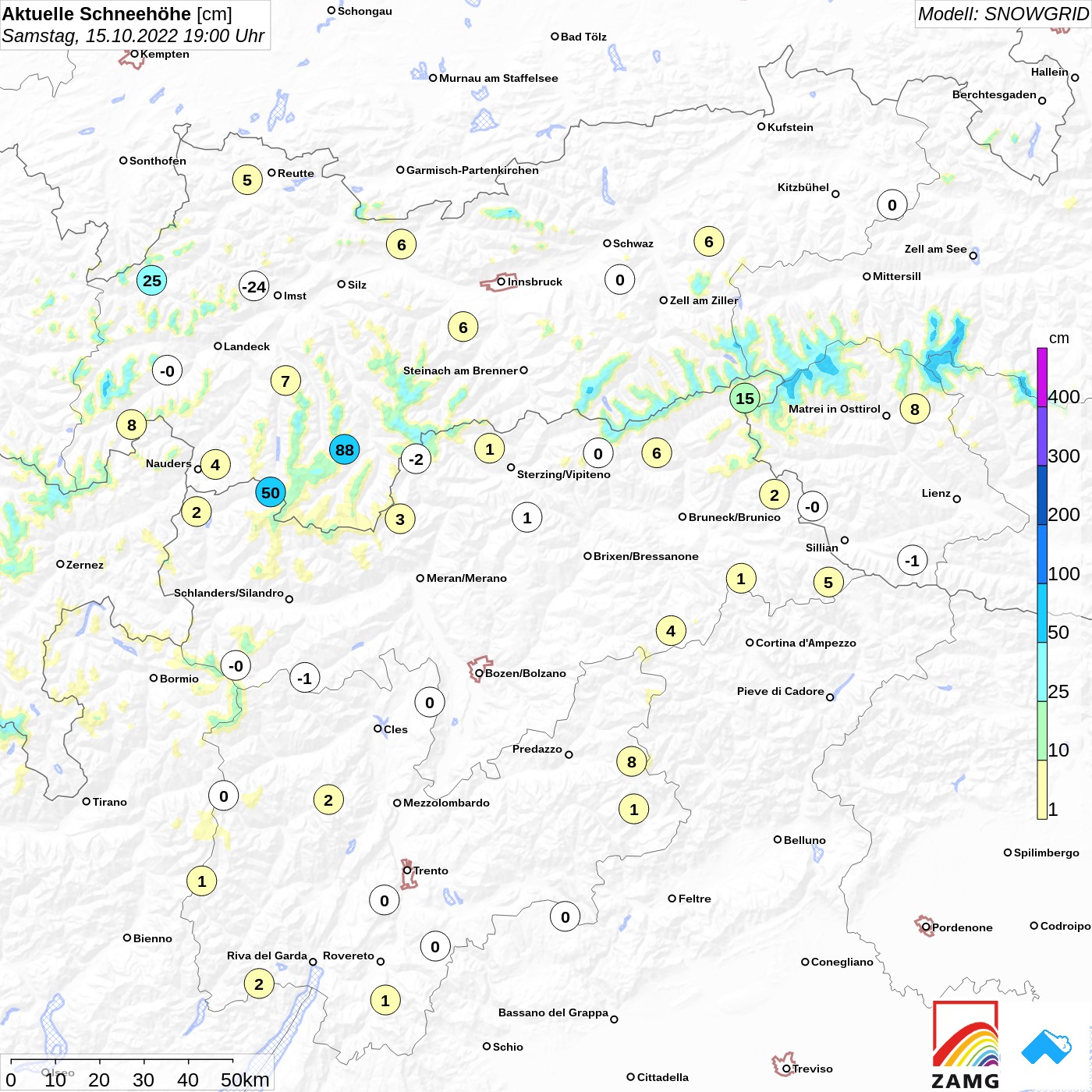Click the Schlanders/Silandro label
The height and width of the screenshot is (1092, 1092).
pos(229,593)
